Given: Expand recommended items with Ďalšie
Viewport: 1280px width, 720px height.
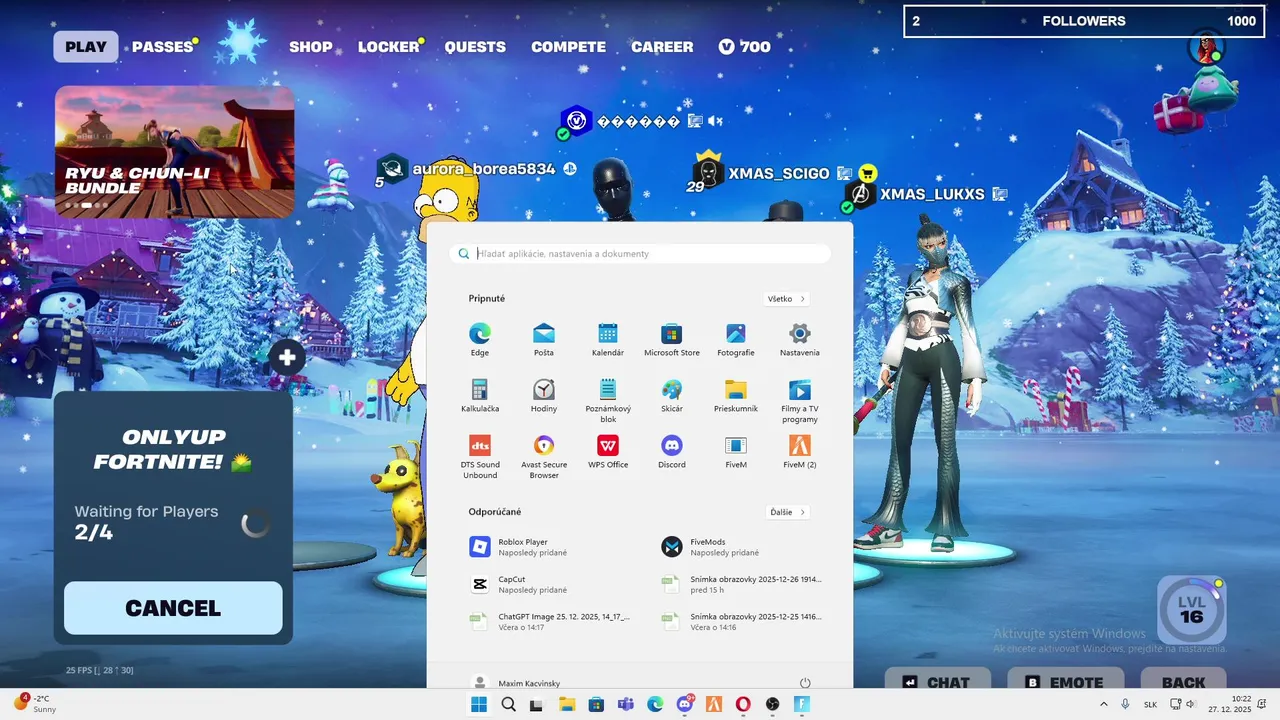Looking at the screenshot, I should click(787, 512).
